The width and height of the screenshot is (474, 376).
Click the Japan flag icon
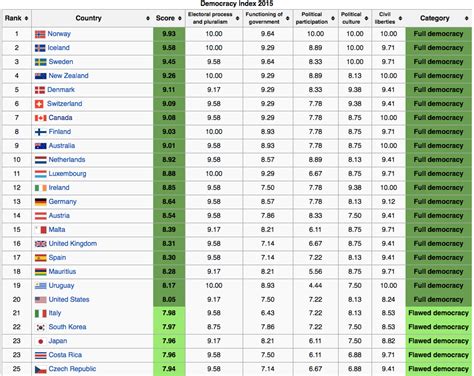tap(41, 341)
